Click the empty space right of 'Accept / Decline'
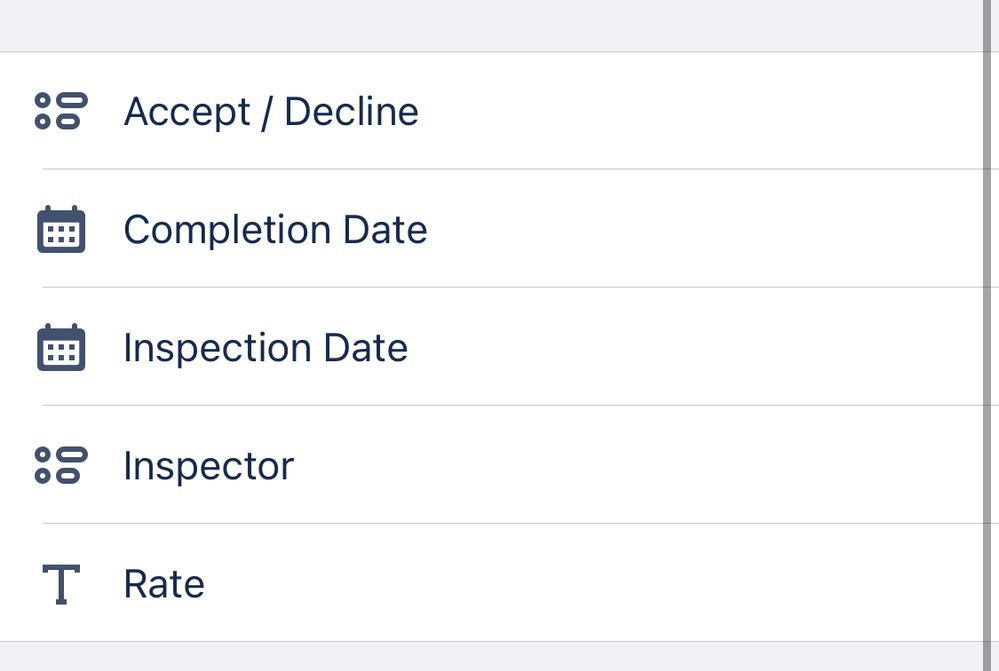This screenshot has width=999, height=671. pyautogui.click(x=700, y=111)
